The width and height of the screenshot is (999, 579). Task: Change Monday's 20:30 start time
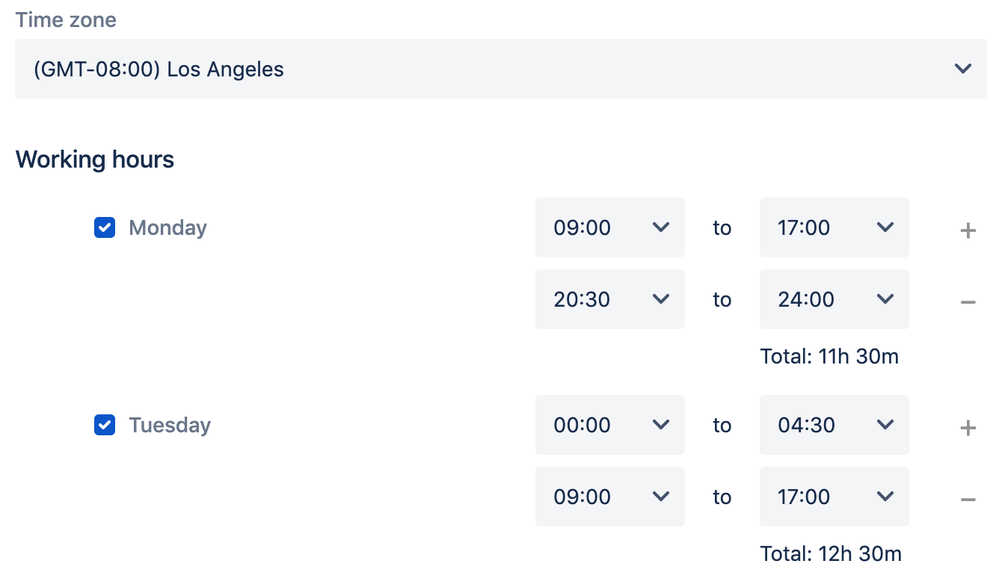click(610, 299)
